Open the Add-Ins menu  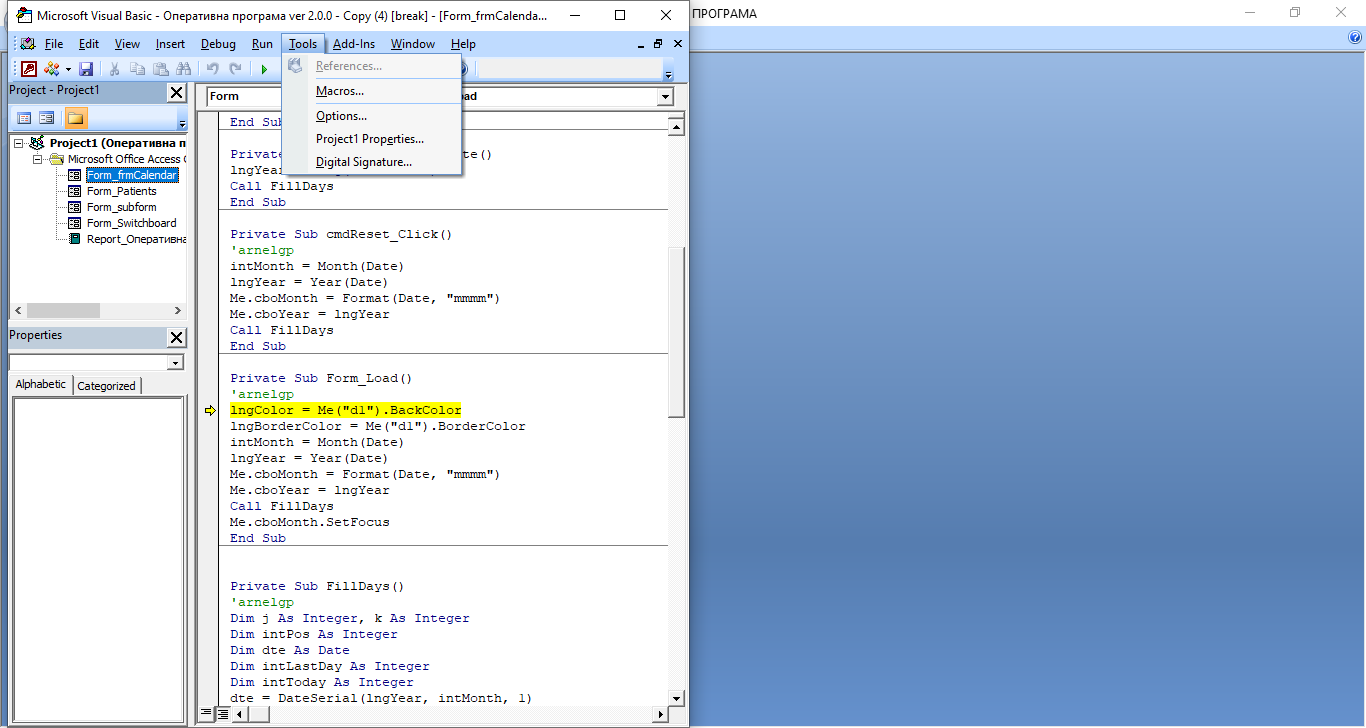(354, 44)
